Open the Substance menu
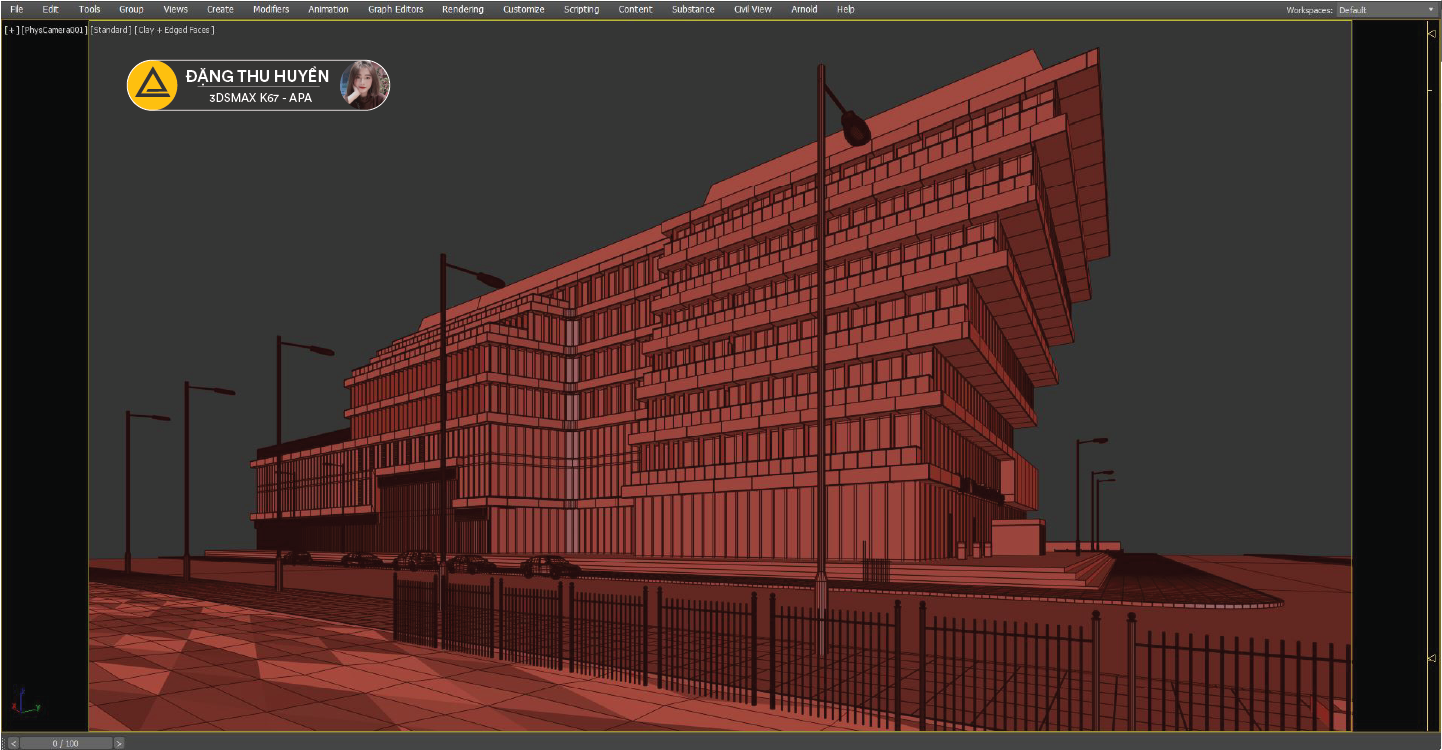The height and width of the screenshot is (750, 1442). (693, 10)
